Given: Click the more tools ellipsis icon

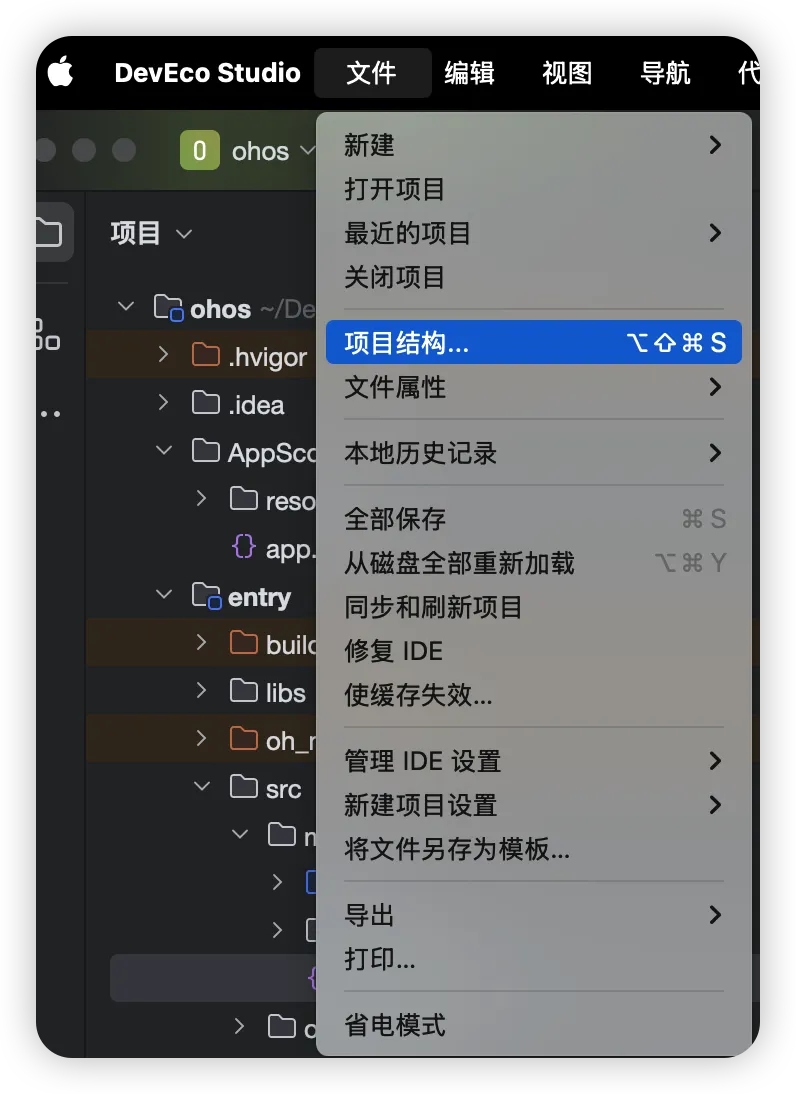Looking at the screenshot, I should click(x=50, y=414).
